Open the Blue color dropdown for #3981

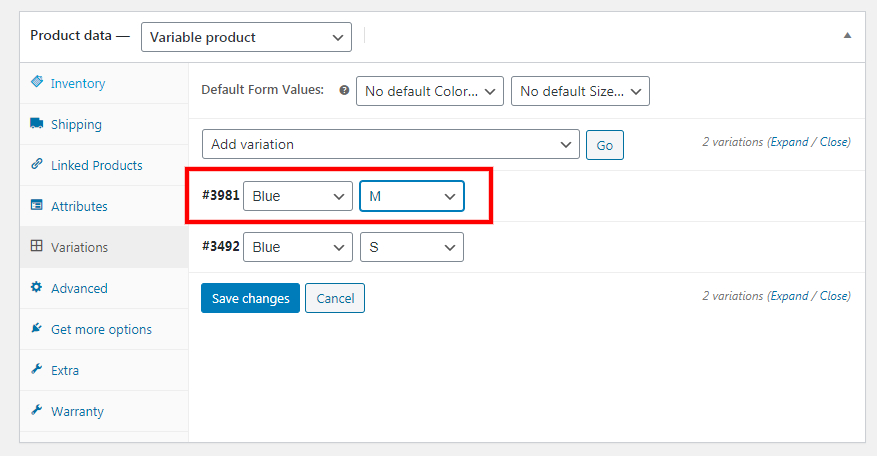[x=298, y=196]
